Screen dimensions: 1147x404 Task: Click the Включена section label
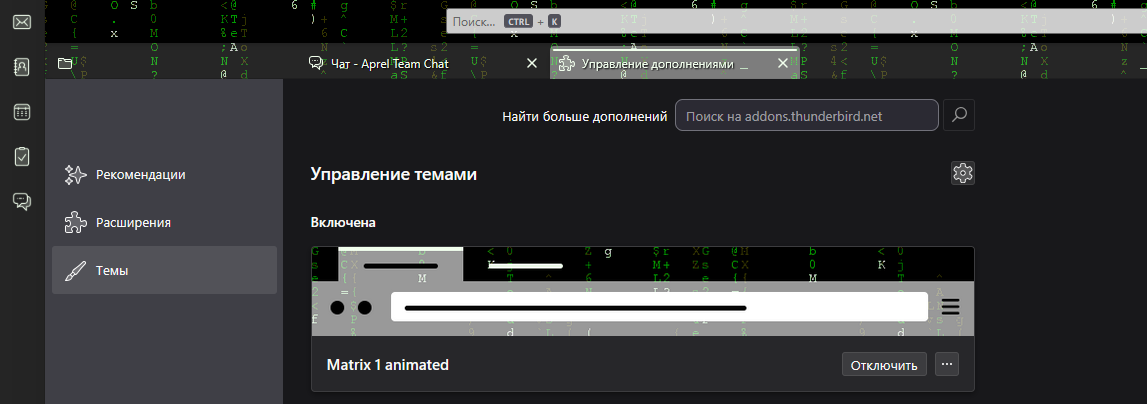tap(343, 222)
